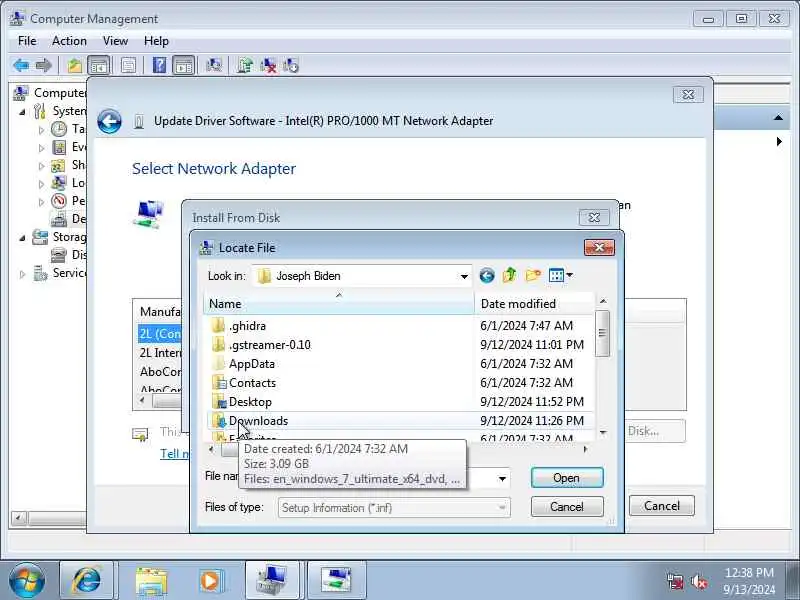Click scroll-right arrow of file list
Screen dimensions: 800x600
[x=585, y=449]
